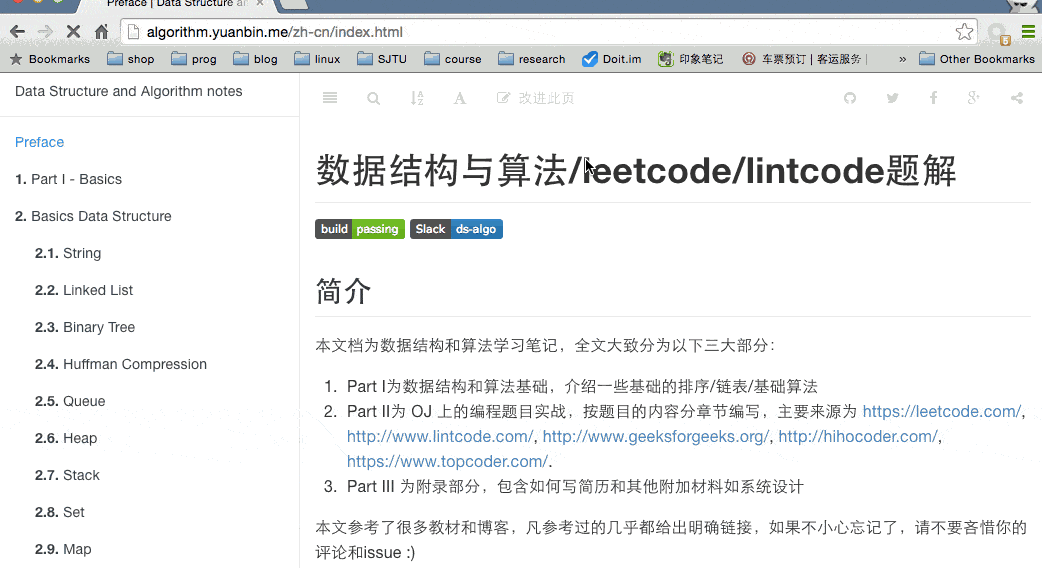The image size is (1042, 568).
Task: Open the research bookmarks folder
Action: pos(532,59)
